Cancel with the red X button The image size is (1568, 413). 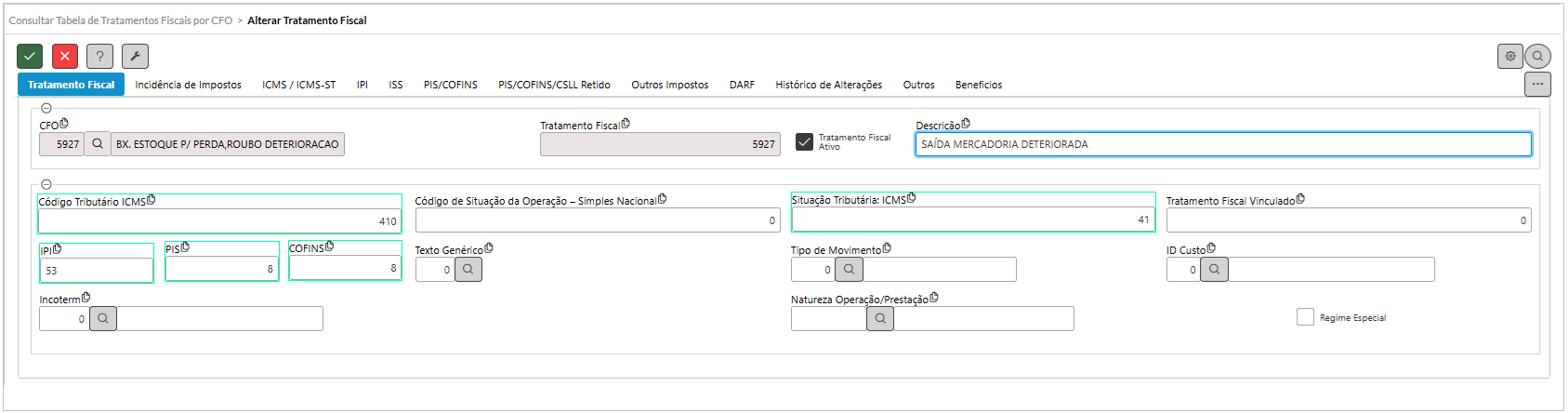point(65,57)
